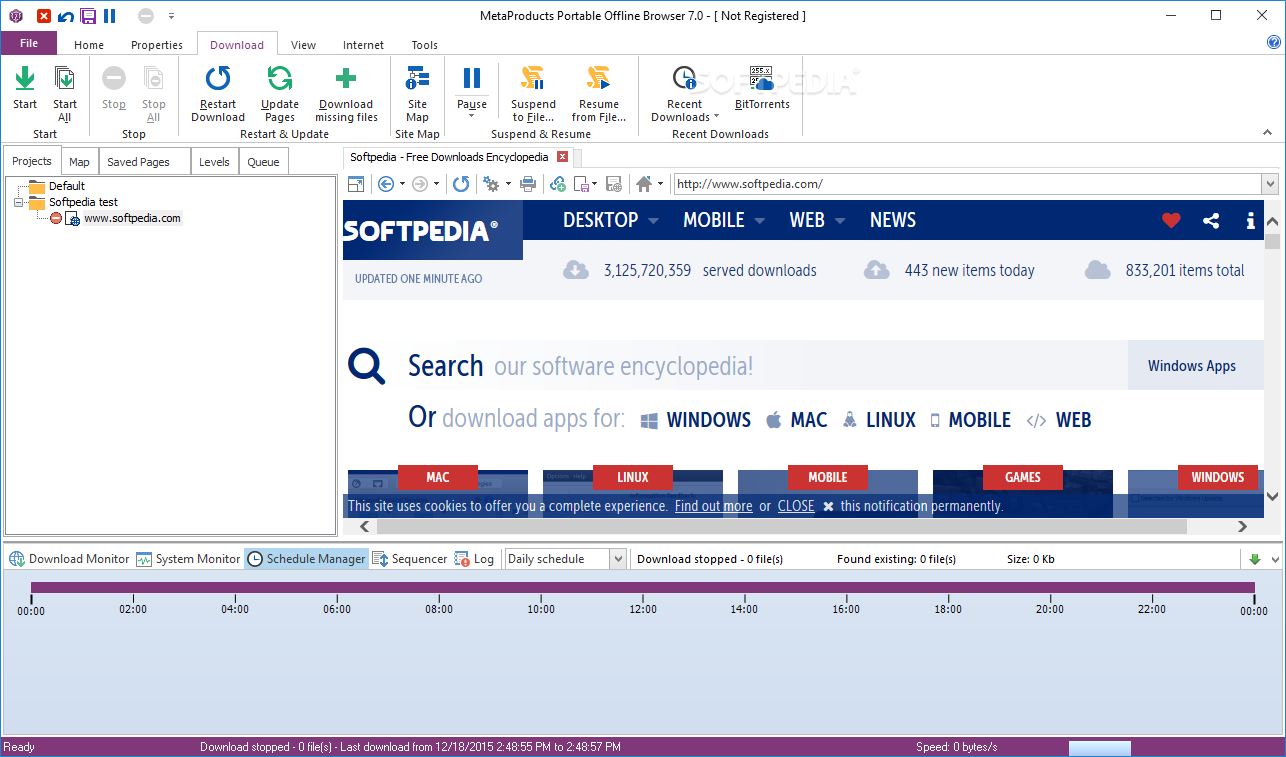1286x757 pixels.
Task: Click the pause icon in quick access toolbar
Action: [109, 16]
